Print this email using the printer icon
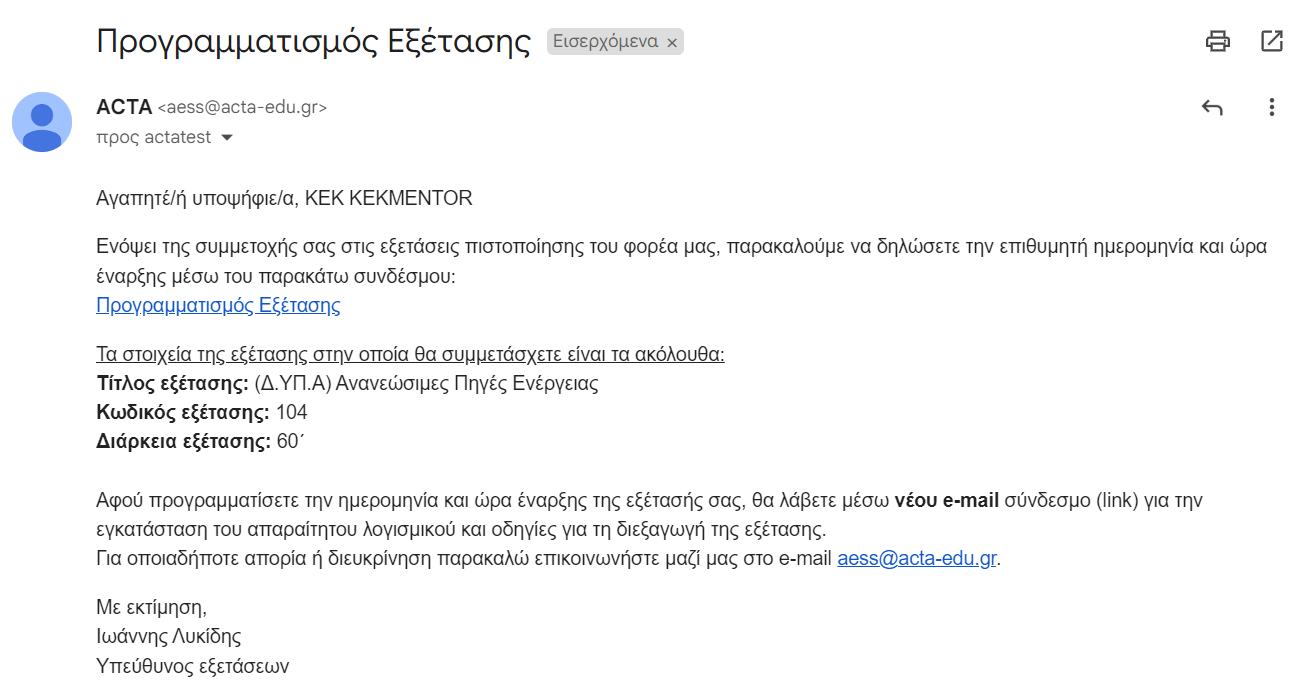This screenshot has height=696, width=1299. (1217, 41)
